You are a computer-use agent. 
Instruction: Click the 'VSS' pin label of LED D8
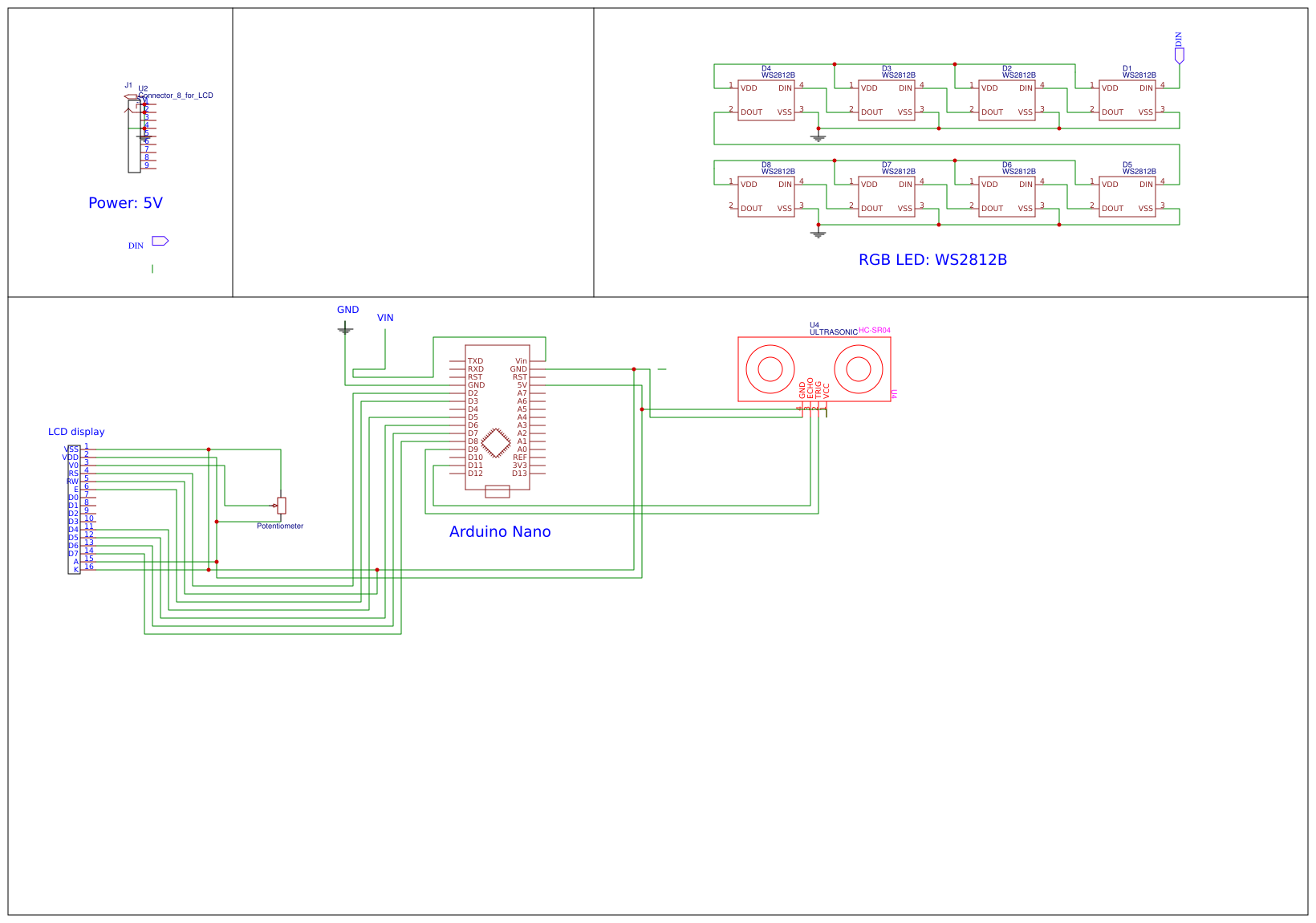click(x=784, y=209)
